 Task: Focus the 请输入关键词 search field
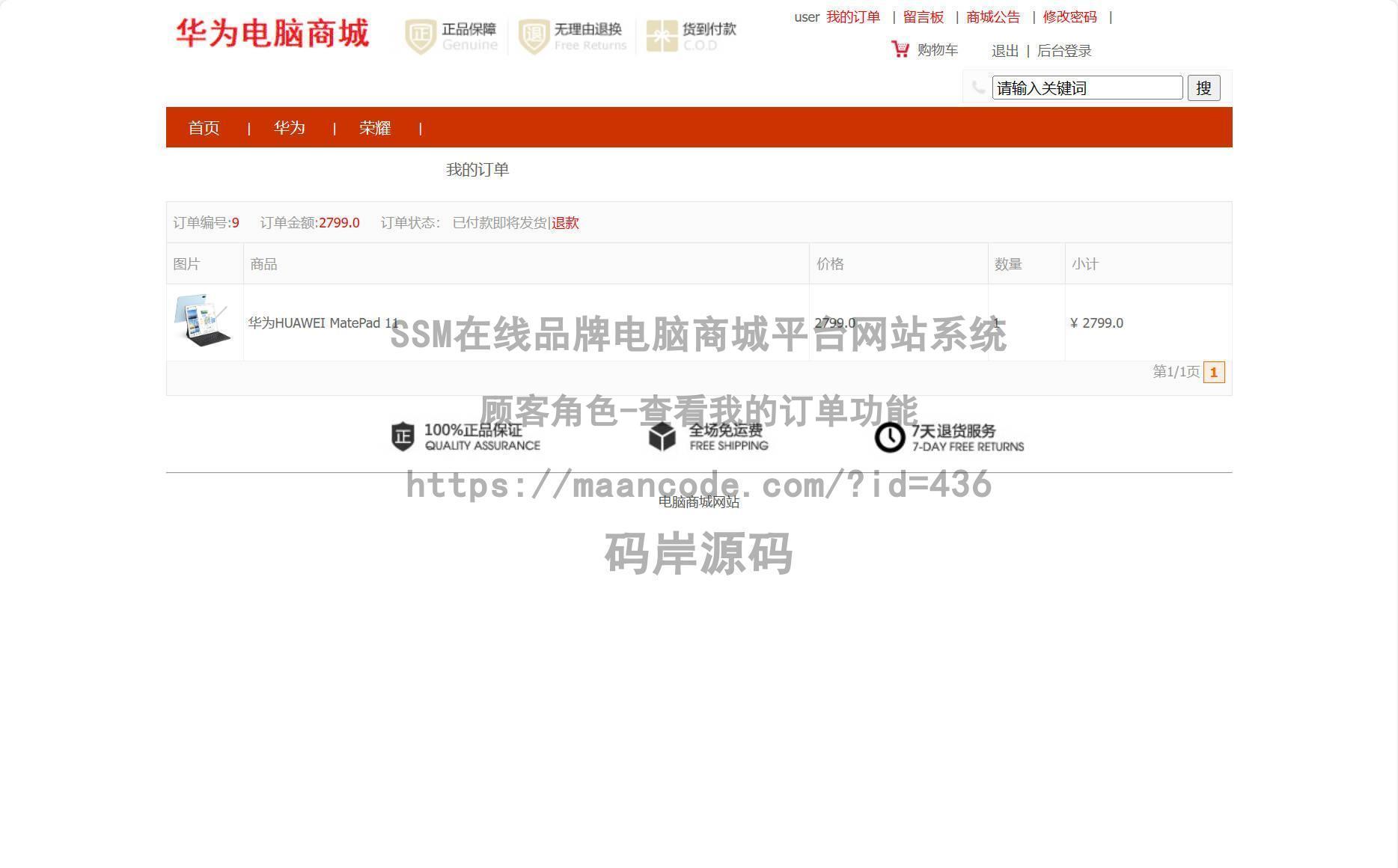[1087, 88]
